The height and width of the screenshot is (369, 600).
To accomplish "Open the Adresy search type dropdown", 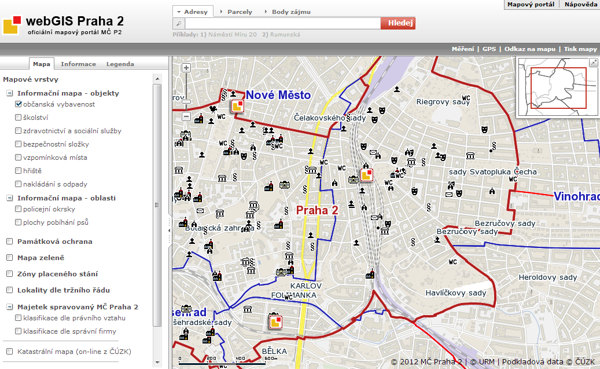I will click(x=192, y=12).
